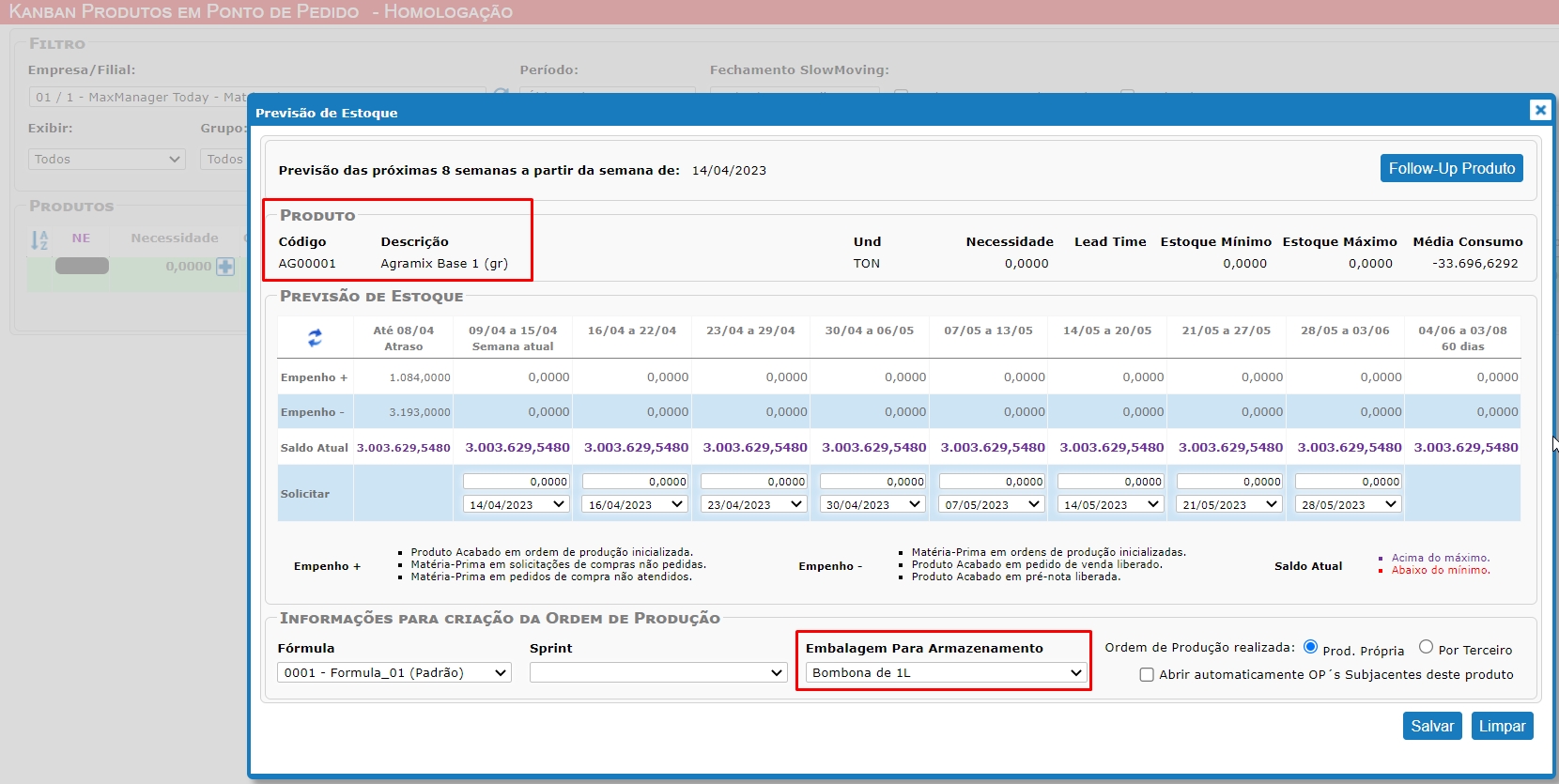Expand the Embalagem Para Armazenamento dropdown

point(947,672)
